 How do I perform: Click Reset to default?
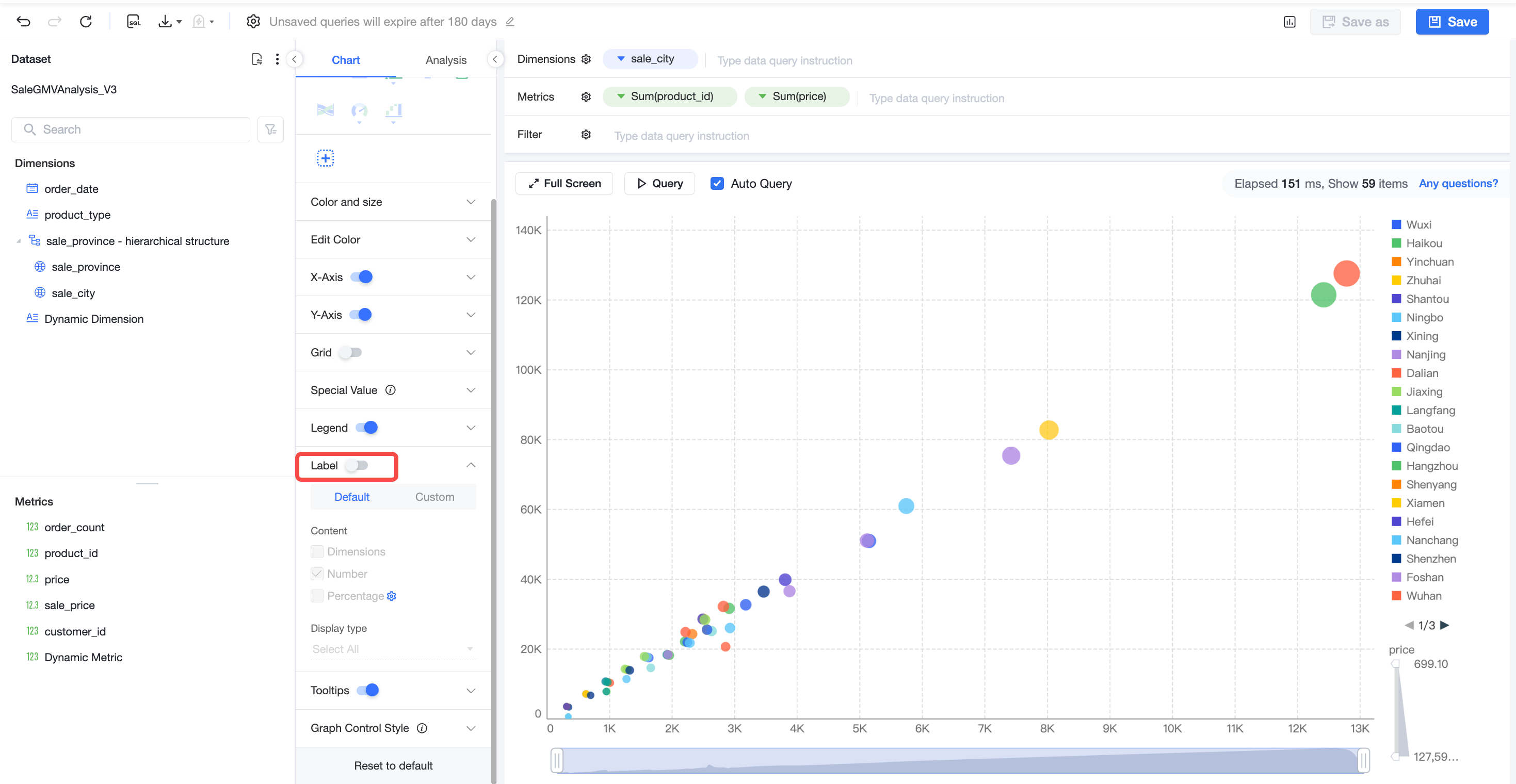pyautogui.click(x=393, y=766)
